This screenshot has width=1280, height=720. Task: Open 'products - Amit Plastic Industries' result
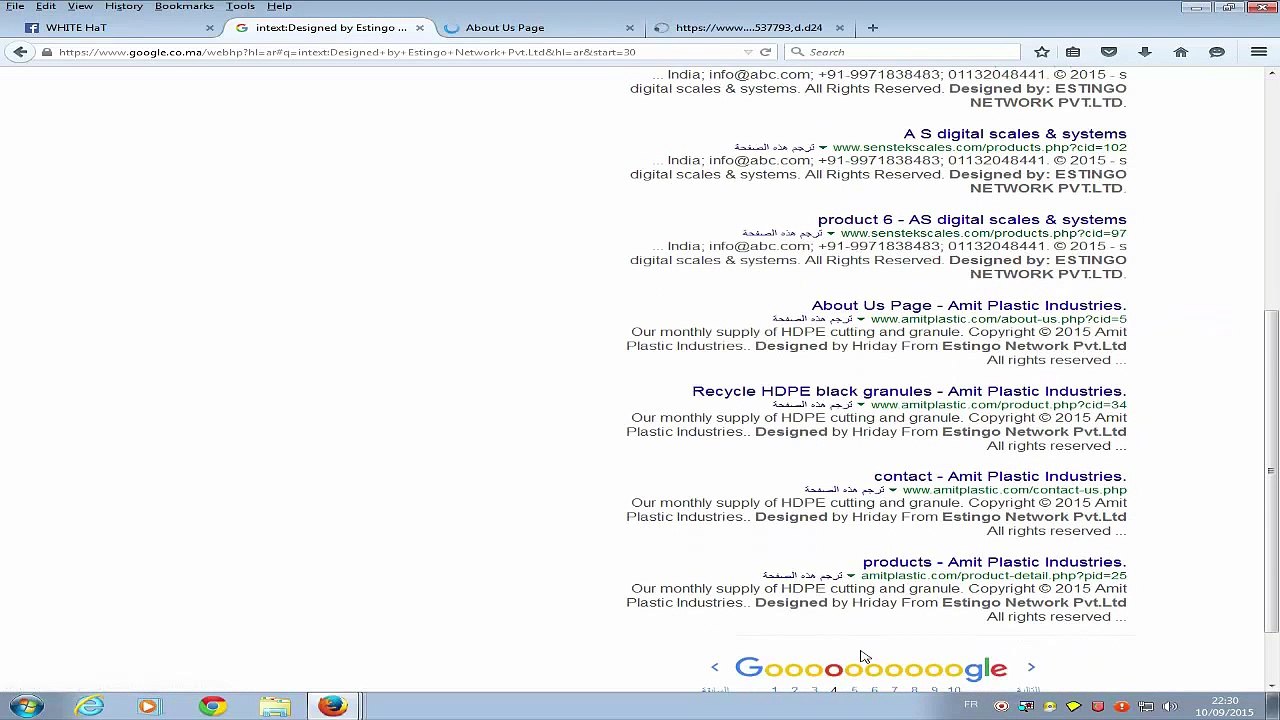[994, 562]
